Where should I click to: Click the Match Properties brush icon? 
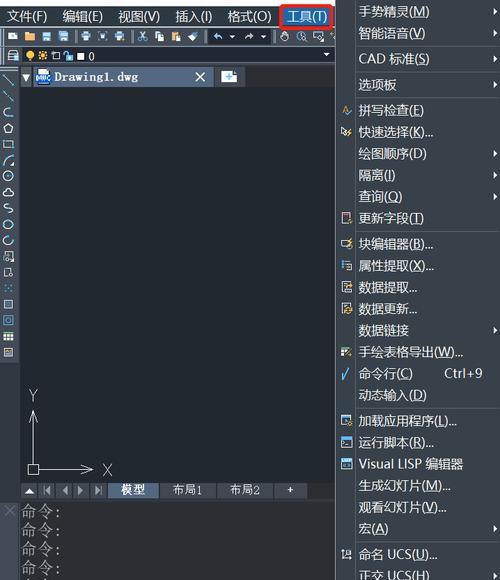[x=193, y=36]
